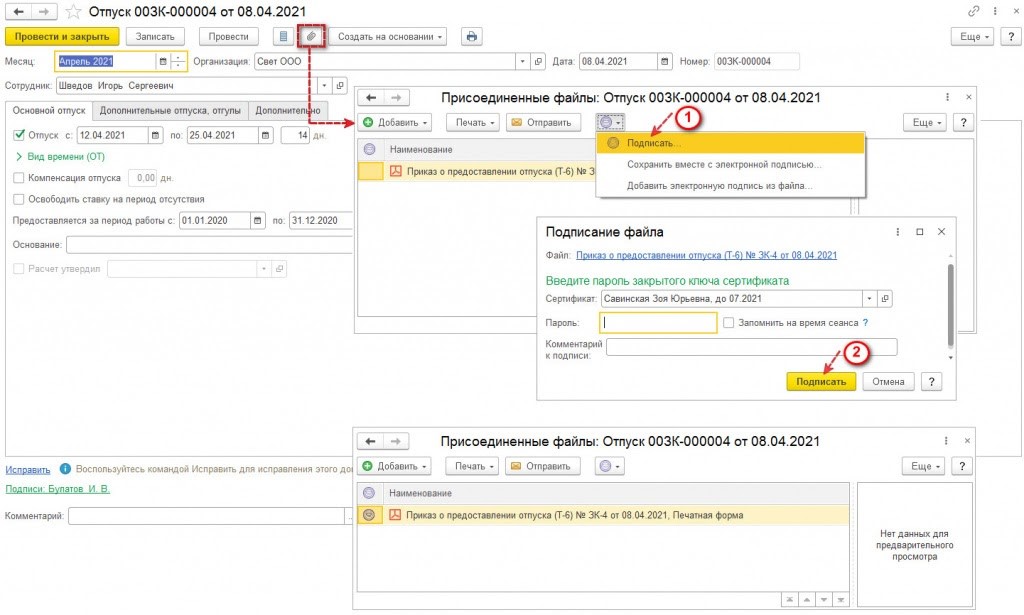Toggle the Отпуск checkbox
Viewport: 1024px width, 615px height.
coord(19,135)
